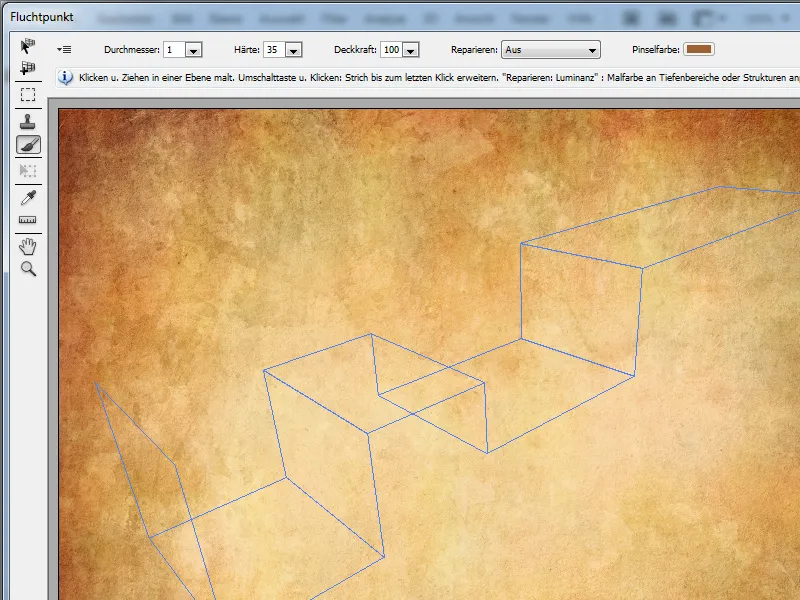Click the "Durchmesser:" label
Image resolution: width=800 pixels, height=600 pixels.
coord(132,50)
